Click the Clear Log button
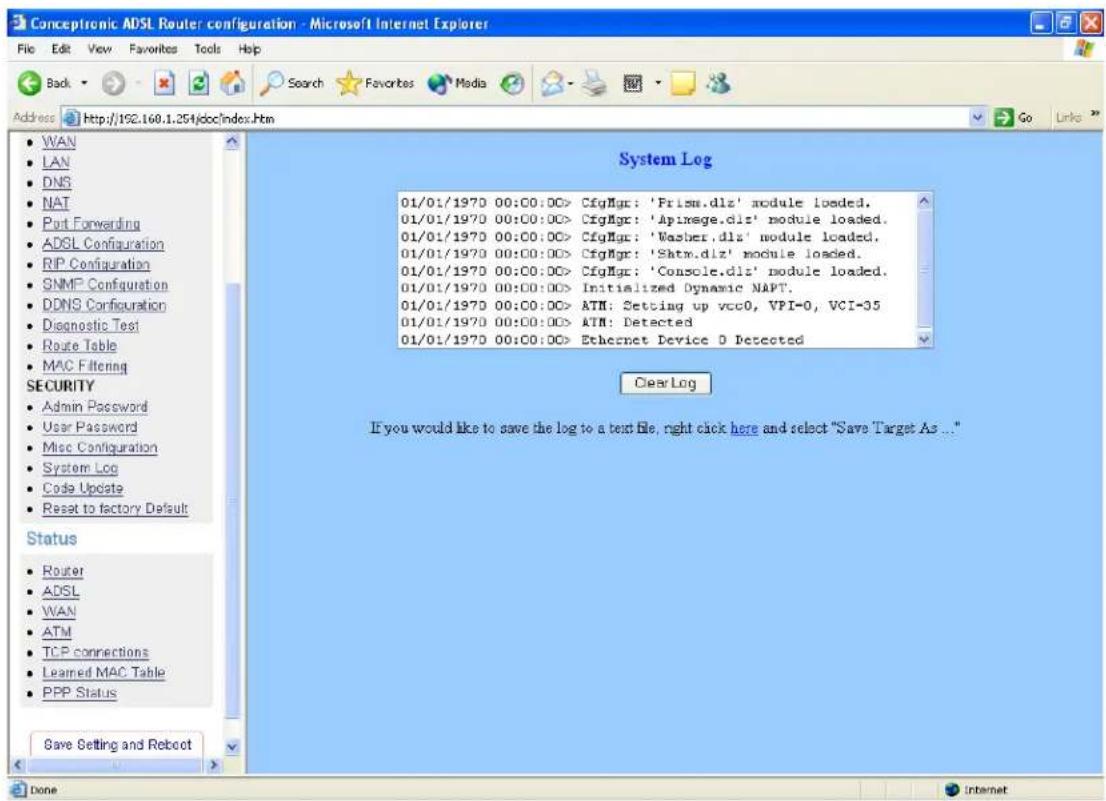Viewport: 1106px width, 801px height. point(665,383)
